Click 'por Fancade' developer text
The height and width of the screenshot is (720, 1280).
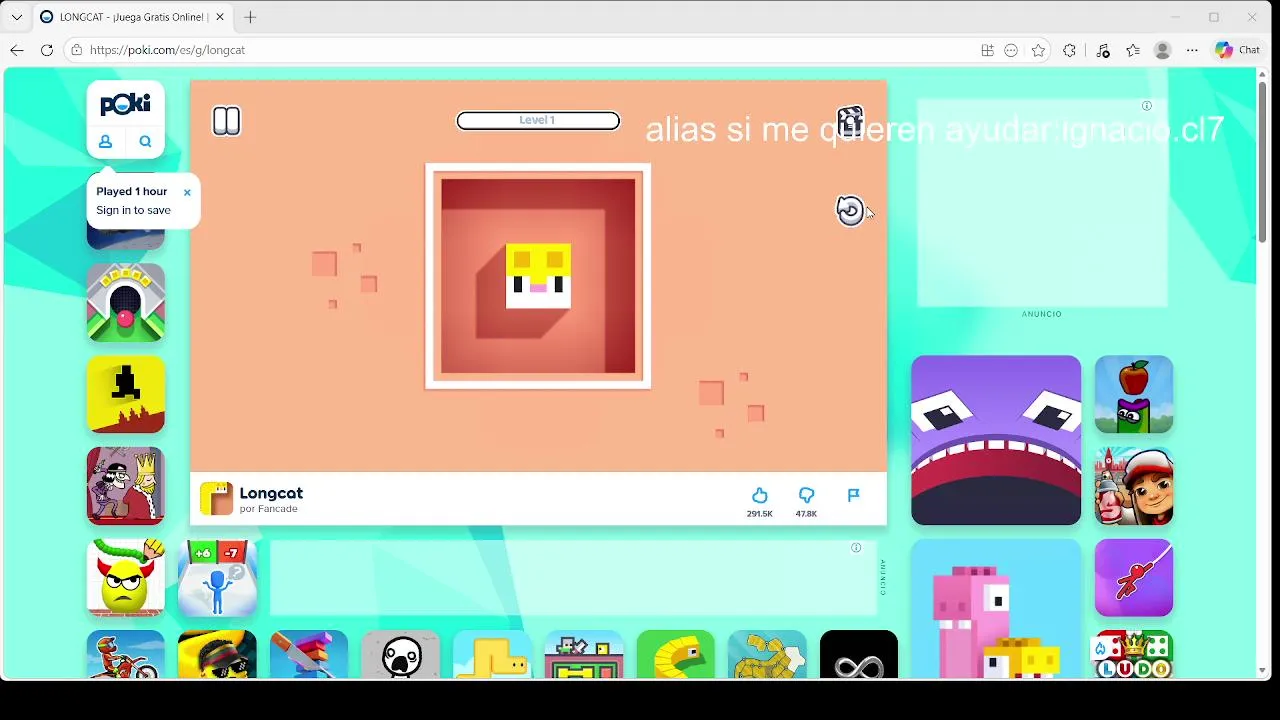[x=268, y=509]
